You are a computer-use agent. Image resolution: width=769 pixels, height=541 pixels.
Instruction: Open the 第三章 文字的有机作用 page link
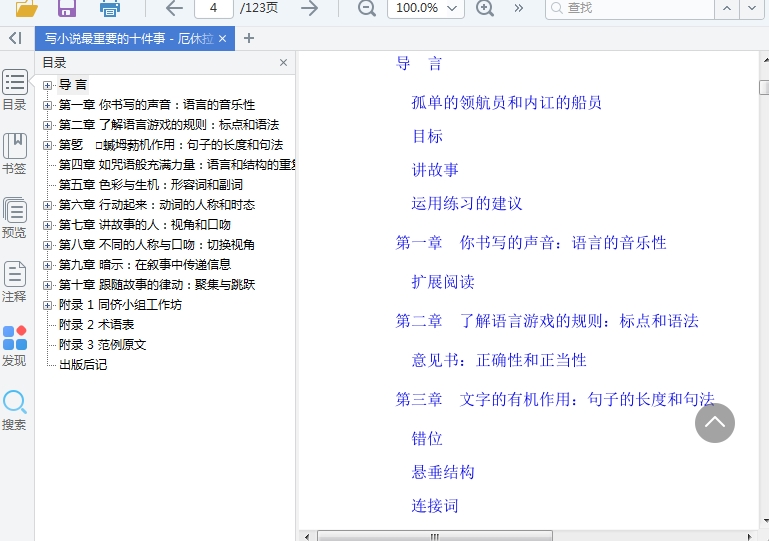pyautogui.click(x=555, y=400)
